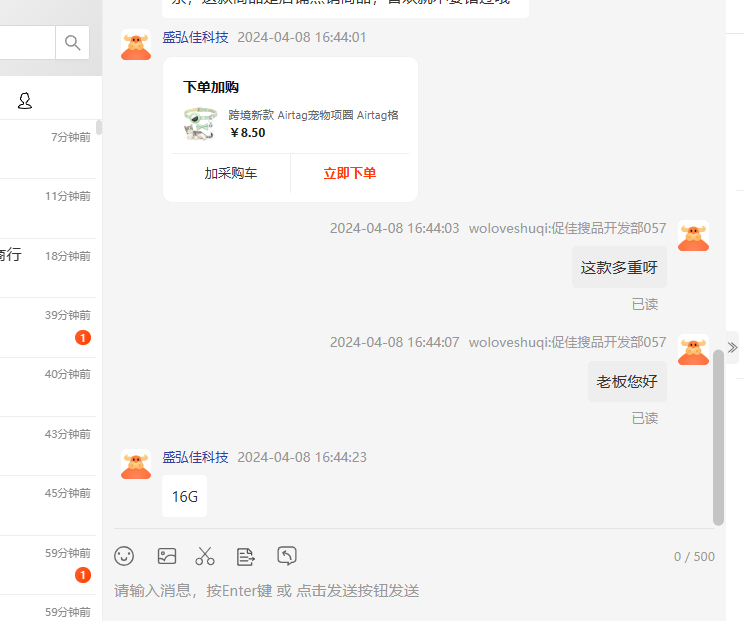The width and height of the screenshot is (744, 621).
Task: Expand the right side panel chevron
Action: pos(732,348)
